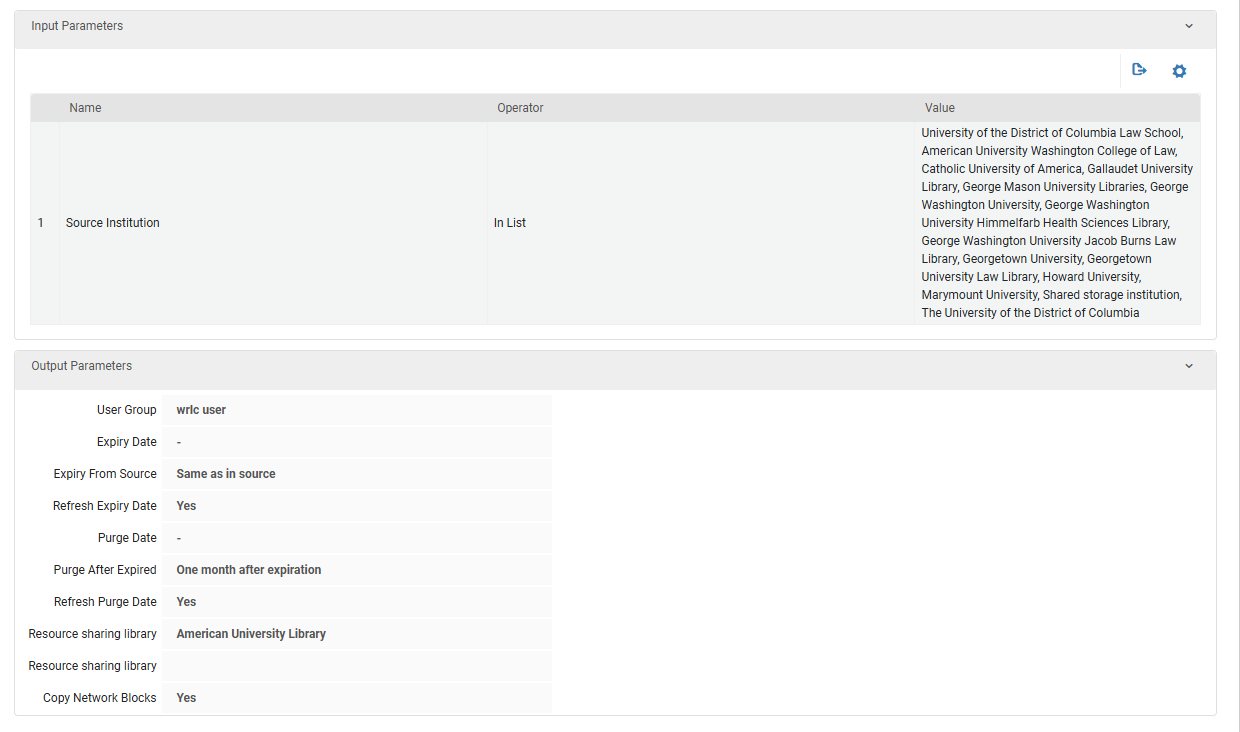The image size is (1240, 732).
Task: Click the wrlc user User Group value
Action: pos(200,409)
